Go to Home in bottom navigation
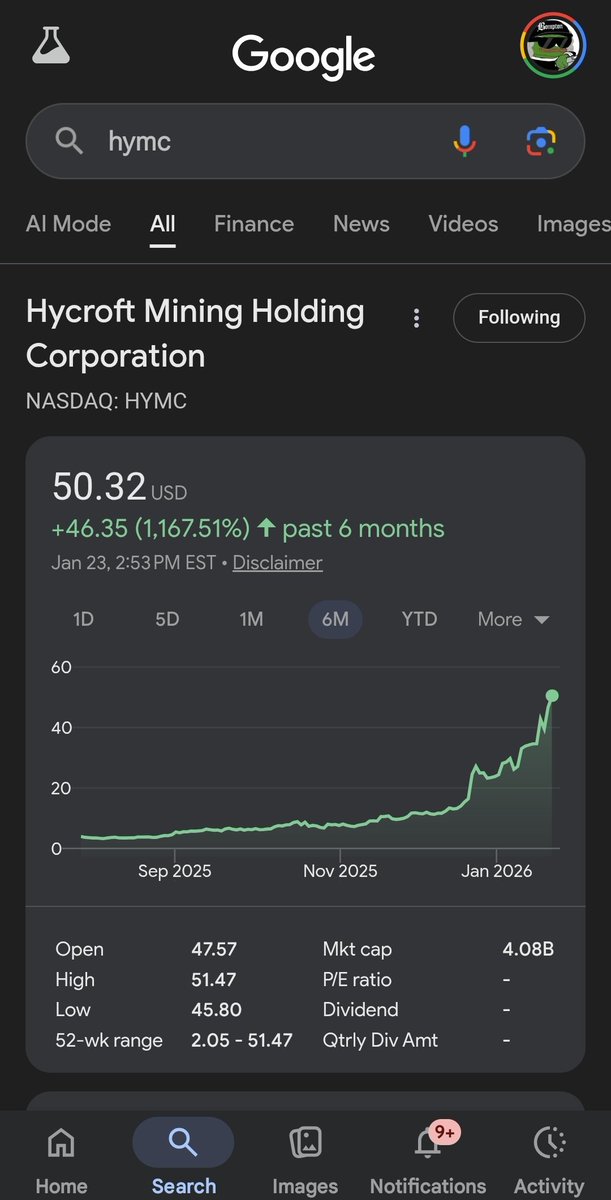 61,1160
